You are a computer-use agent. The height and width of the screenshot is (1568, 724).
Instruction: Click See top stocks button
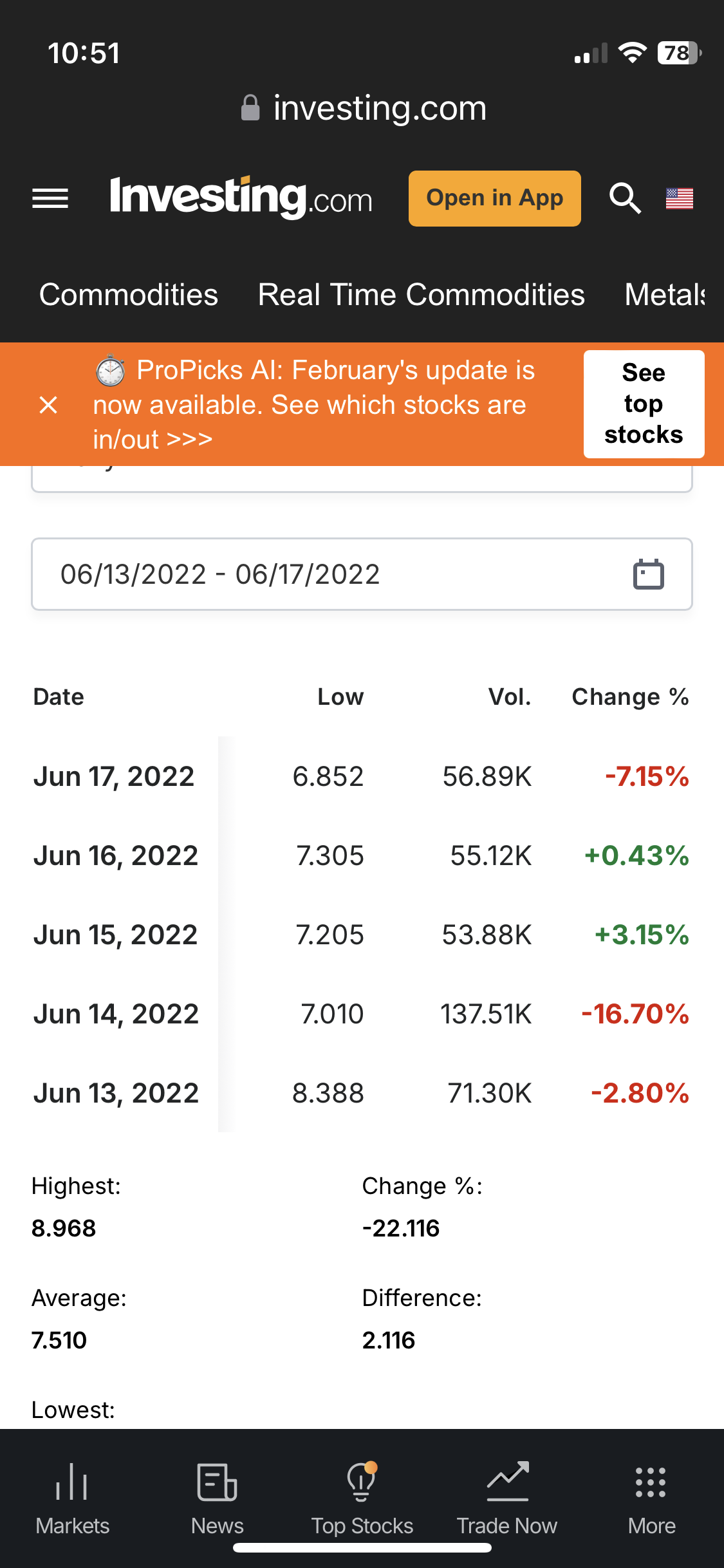pyautogui.click(x=644, y=404)
